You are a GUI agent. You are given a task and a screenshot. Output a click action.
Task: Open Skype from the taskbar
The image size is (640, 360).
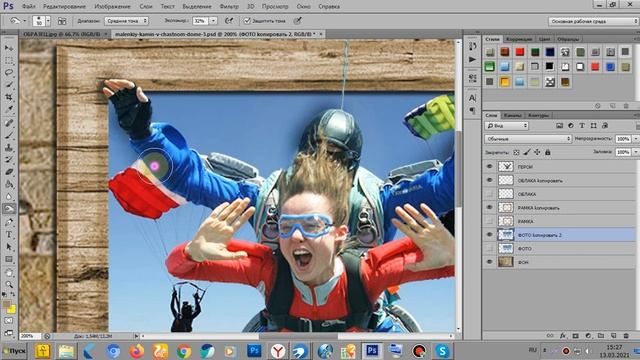[442, 351]
